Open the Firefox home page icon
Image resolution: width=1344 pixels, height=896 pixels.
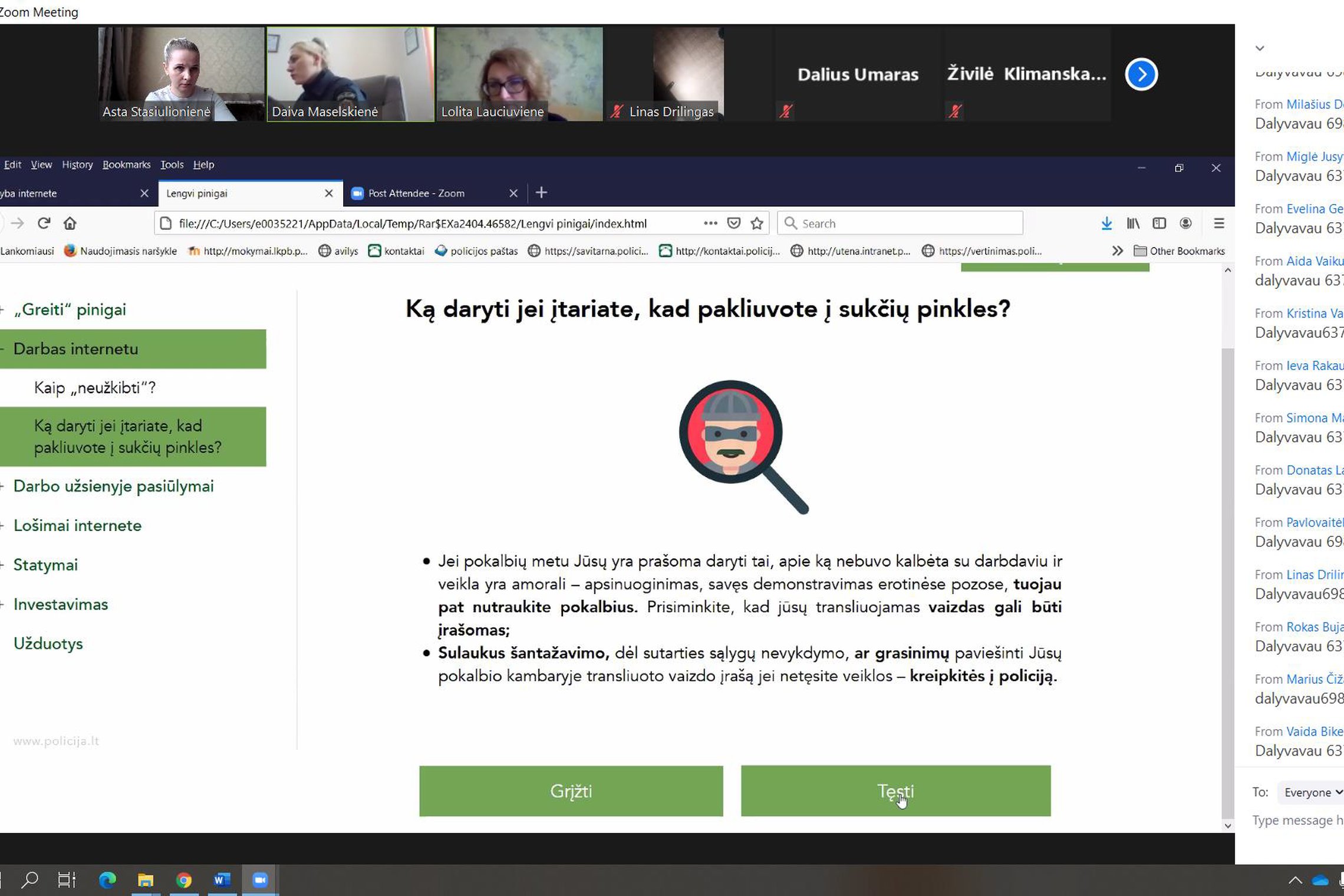[x=70, y=223]
